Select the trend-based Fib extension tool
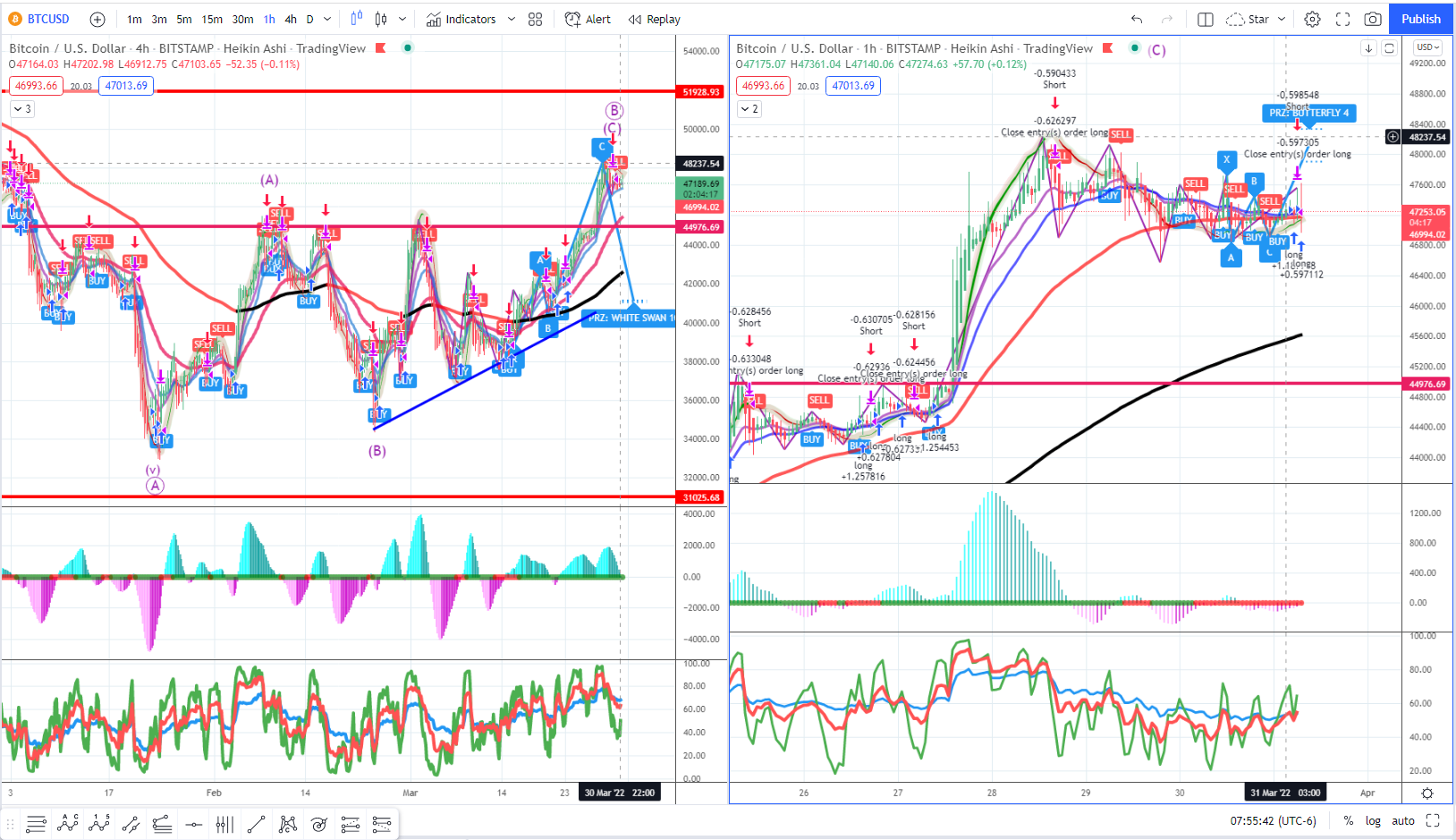 click(x=382, y=824)
